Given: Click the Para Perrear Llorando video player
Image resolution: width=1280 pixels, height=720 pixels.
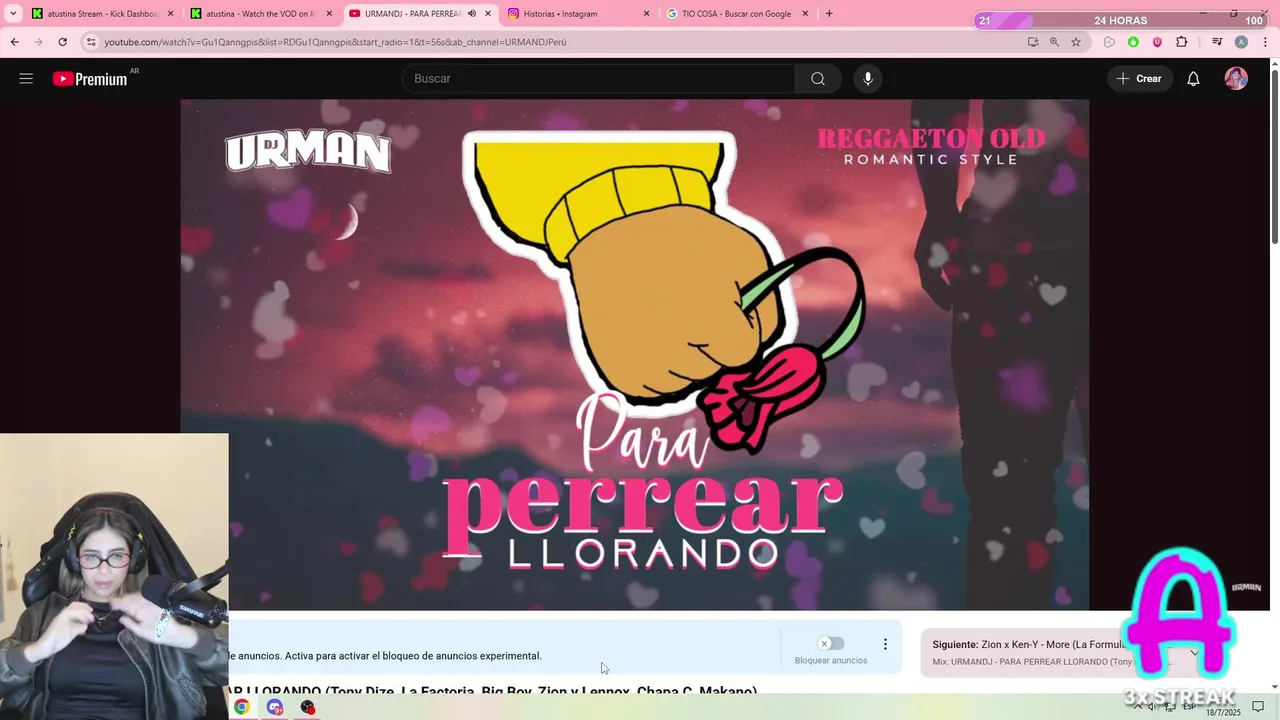Looking at the screenshot, I should coord(635,354).
